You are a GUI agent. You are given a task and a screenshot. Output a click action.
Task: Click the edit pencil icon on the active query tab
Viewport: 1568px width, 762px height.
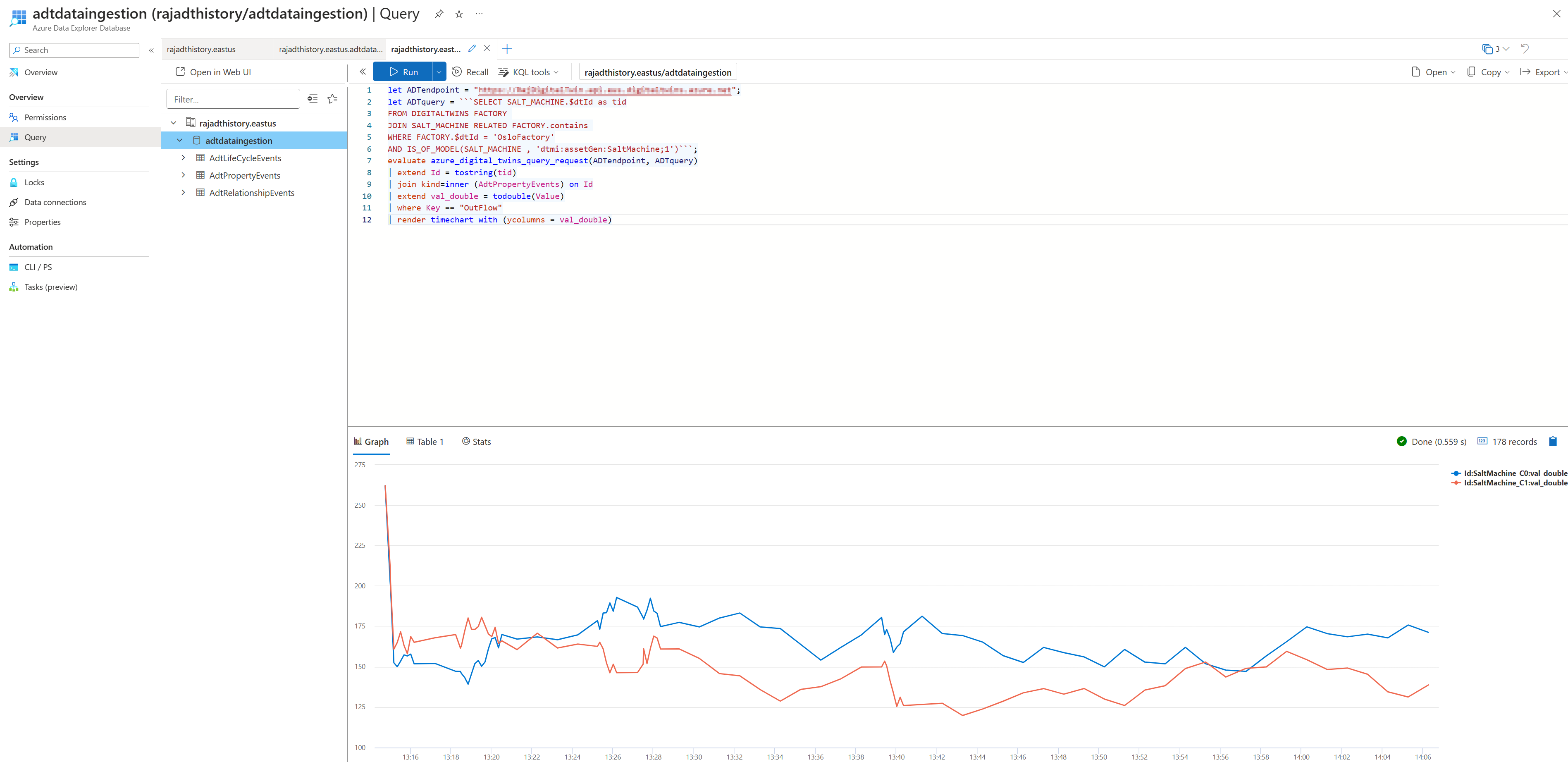click(472, 49)
